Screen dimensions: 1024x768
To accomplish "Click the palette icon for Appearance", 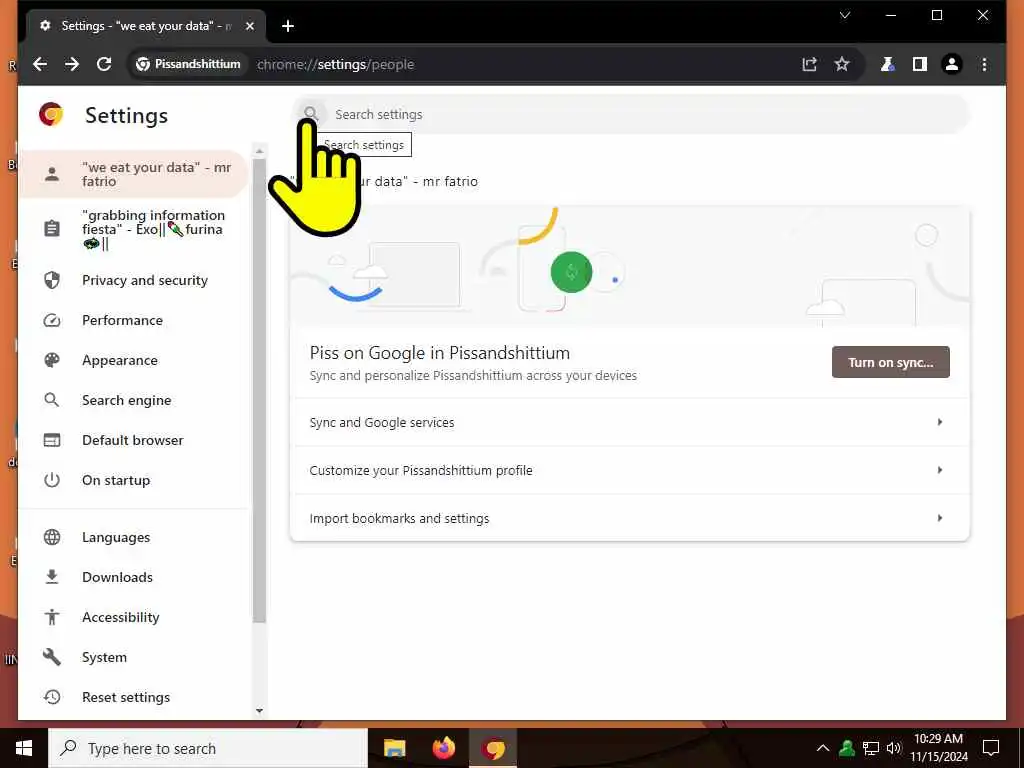I will tap(52, 360).
